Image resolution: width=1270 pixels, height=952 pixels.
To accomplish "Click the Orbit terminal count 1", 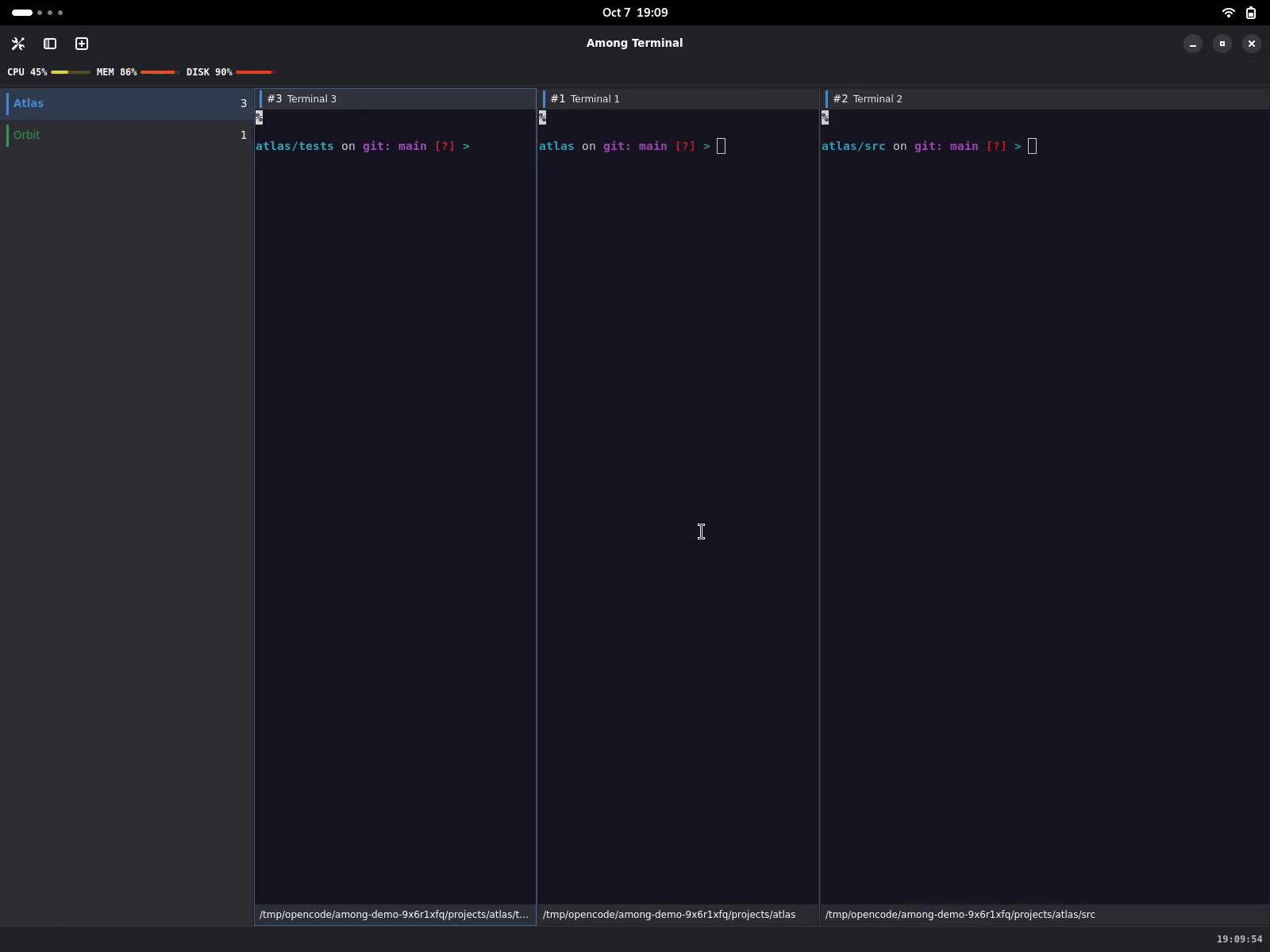I will (244, 135).
